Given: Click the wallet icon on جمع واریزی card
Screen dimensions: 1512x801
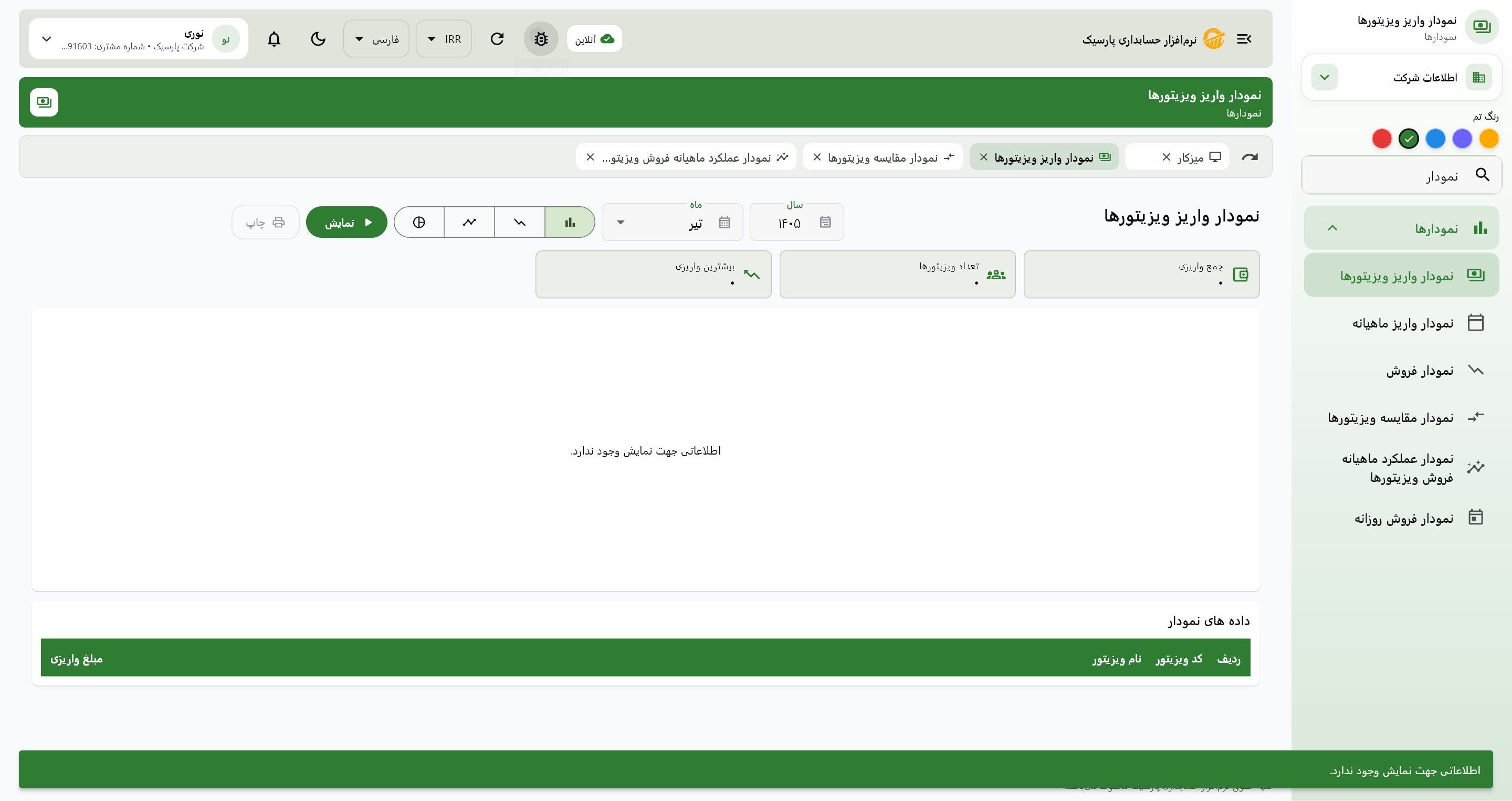Looking at the screenshot, I should coord(1240,275).
